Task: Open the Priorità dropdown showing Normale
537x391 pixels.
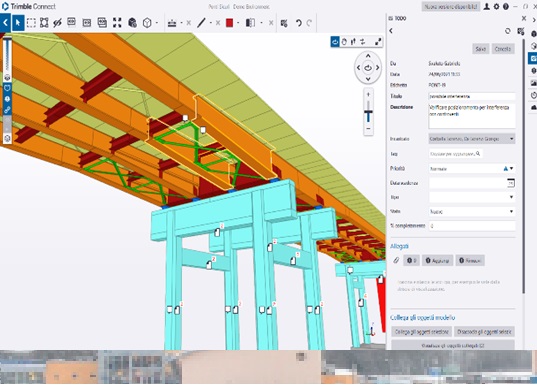Action: click(472, 168)
